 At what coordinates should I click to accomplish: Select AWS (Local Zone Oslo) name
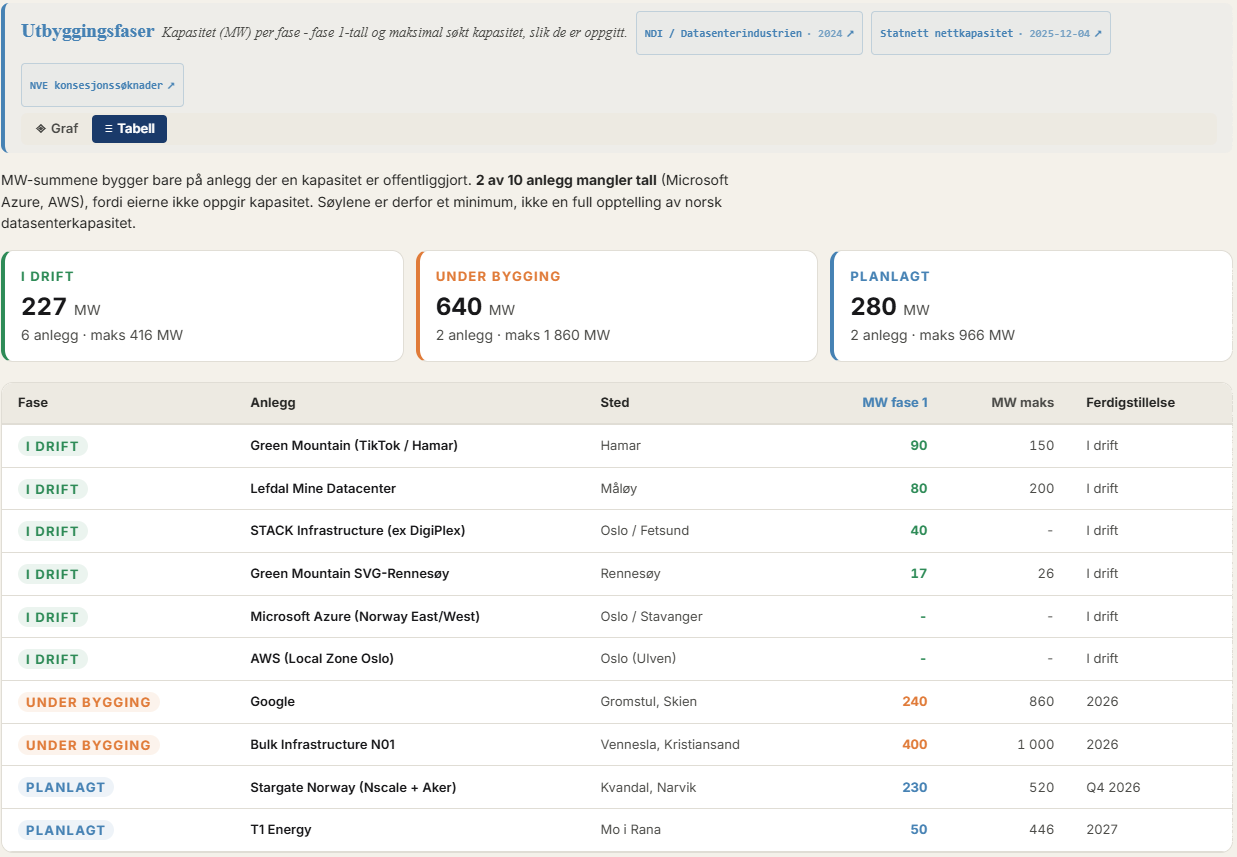pos(322,658)
